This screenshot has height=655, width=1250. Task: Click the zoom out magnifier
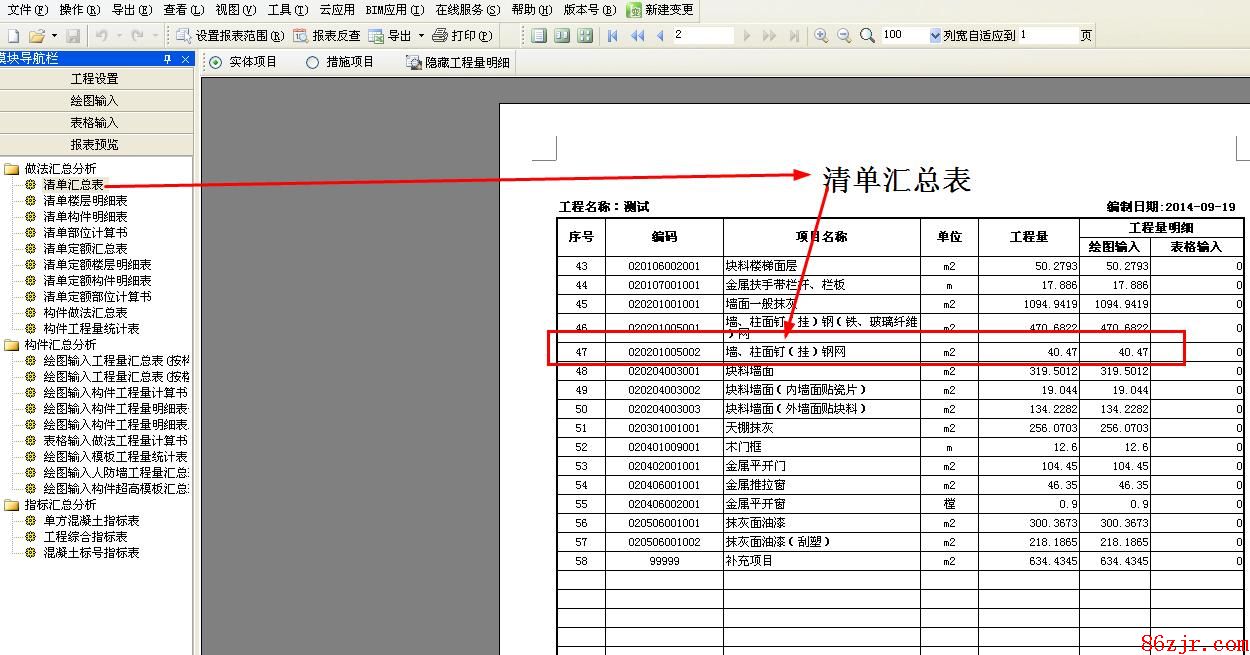pos(844,36)
